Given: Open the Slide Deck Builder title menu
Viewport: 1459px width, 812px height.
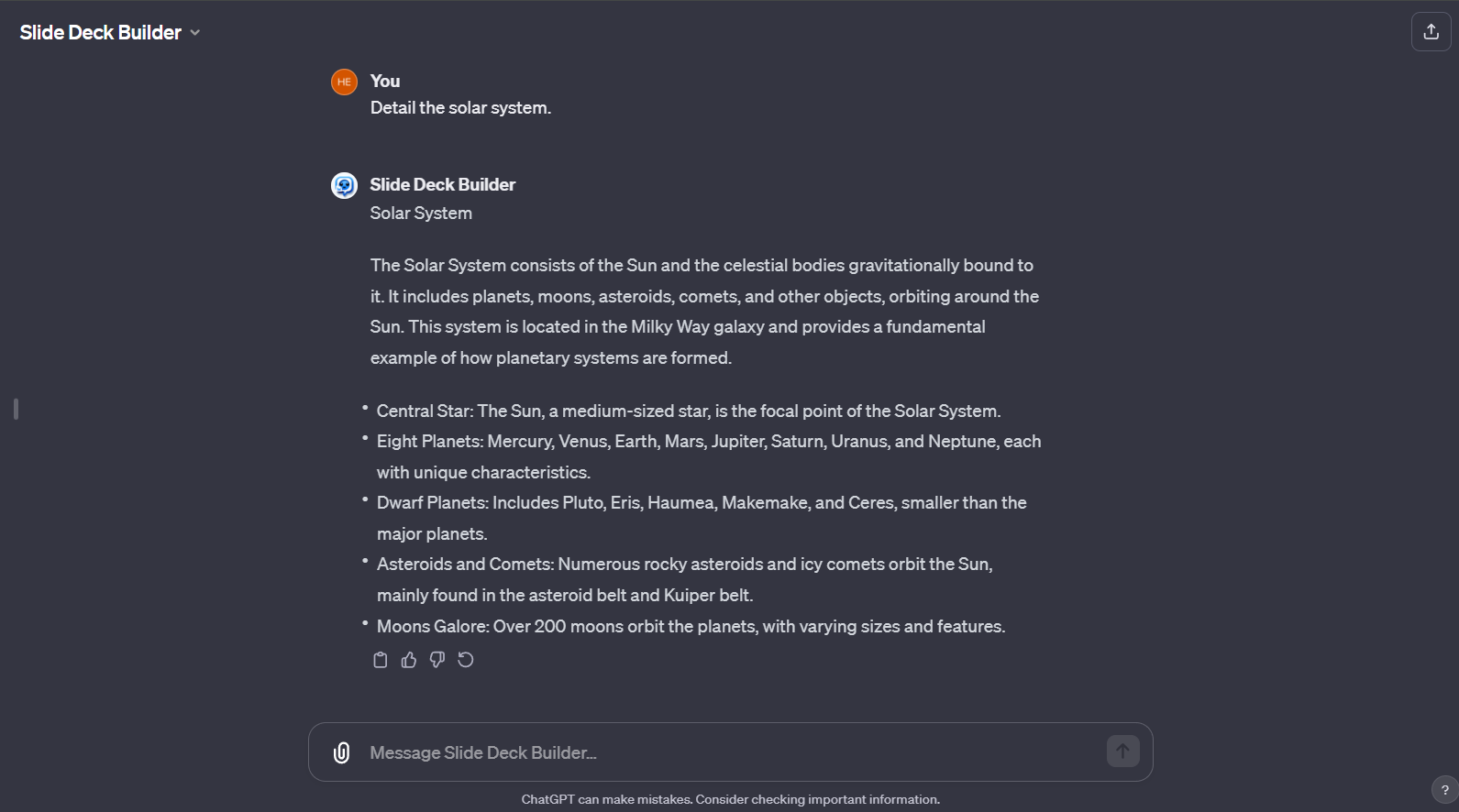Looking at the screenshot, I should point(110,32).
